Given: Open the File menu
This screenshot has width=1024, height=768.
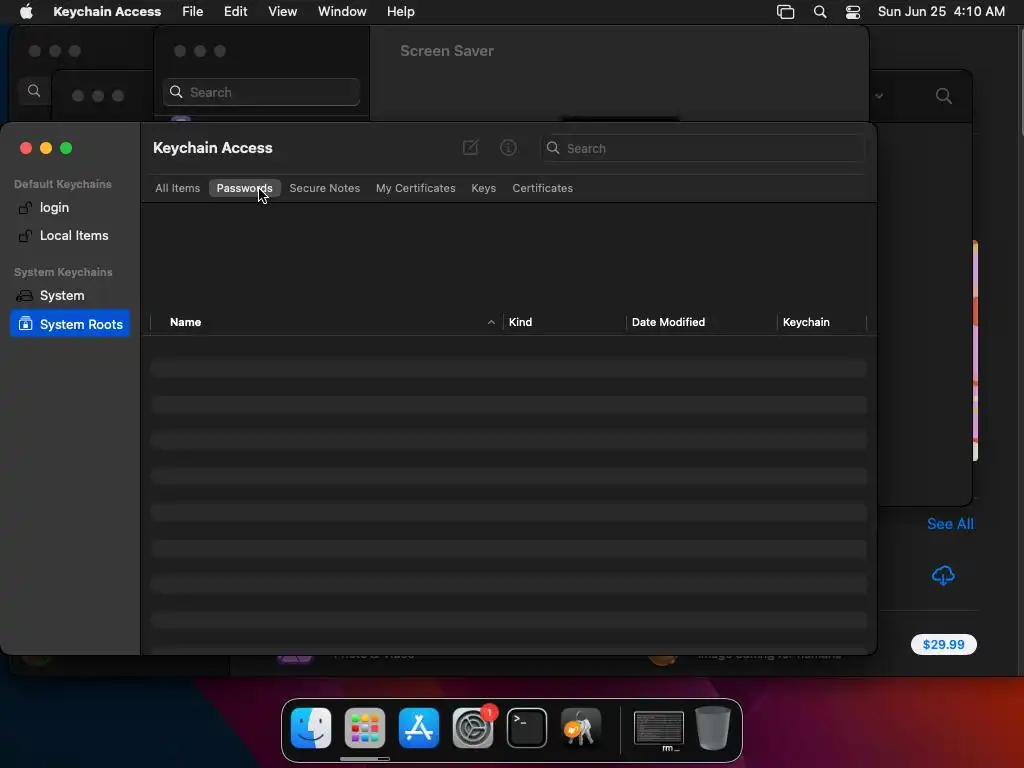Looking at the screenshot, I should (x=193, y=12).
